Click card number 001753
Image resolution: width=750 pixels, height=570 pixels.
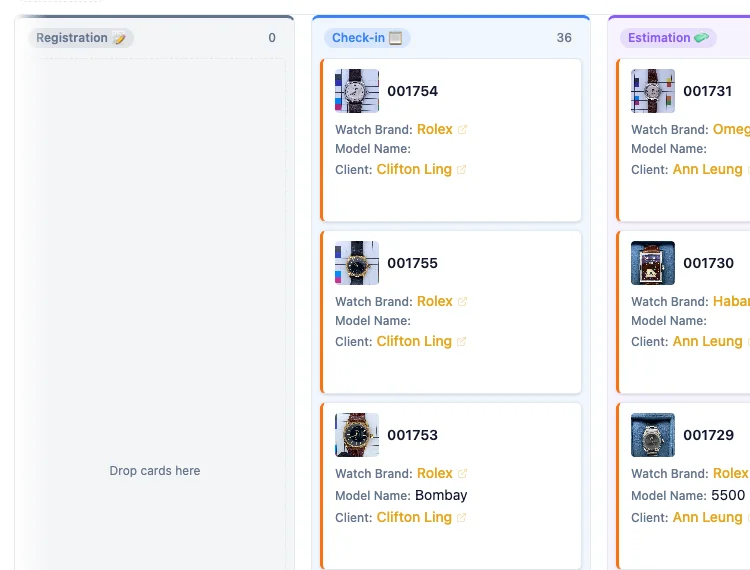point(412,435)
